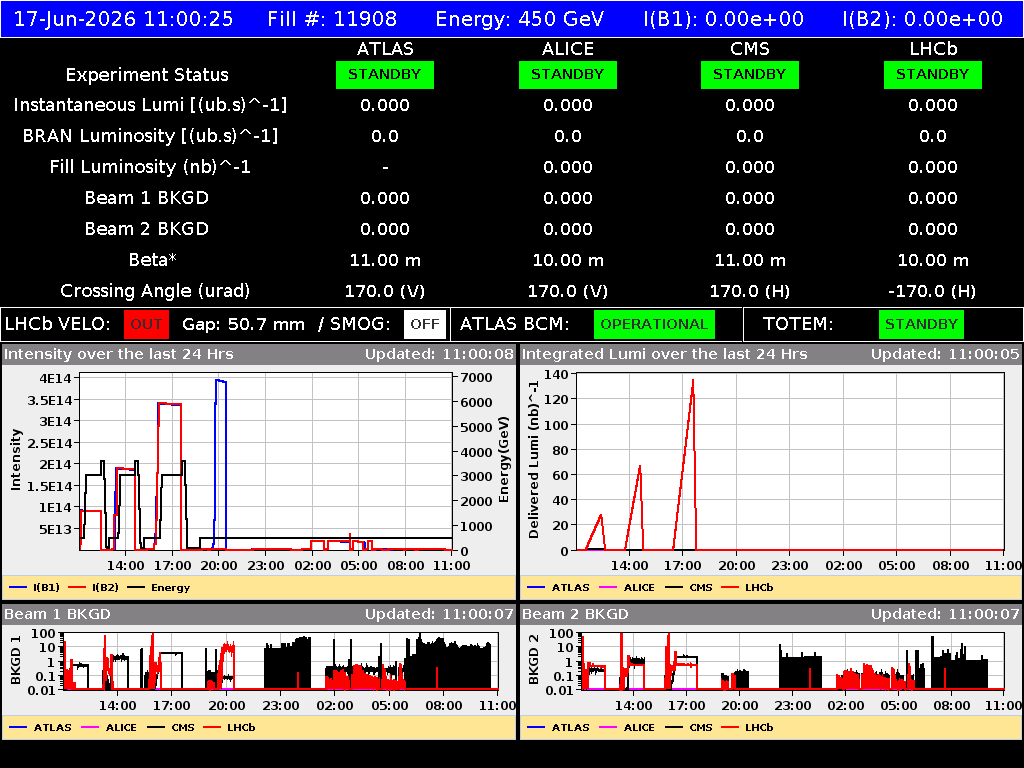The width and height of the screenshot is (1024, 768).
Task: Click ALICE legend in Integrated Lumi chart
Action: pyautogui.click(x=627, y=587)
